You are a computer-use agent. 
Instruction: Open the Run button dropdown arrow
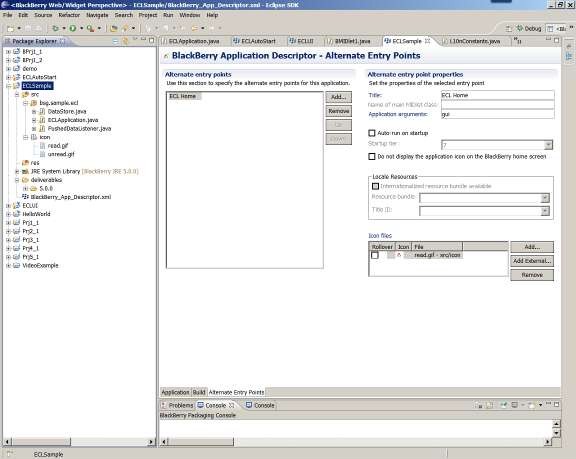click(x=82, y=28)
